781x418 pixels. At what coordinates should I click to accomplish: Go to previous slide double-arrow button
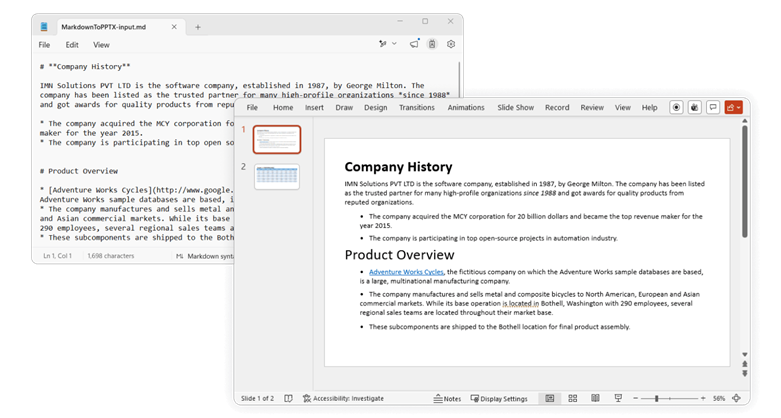pos(745,364)
